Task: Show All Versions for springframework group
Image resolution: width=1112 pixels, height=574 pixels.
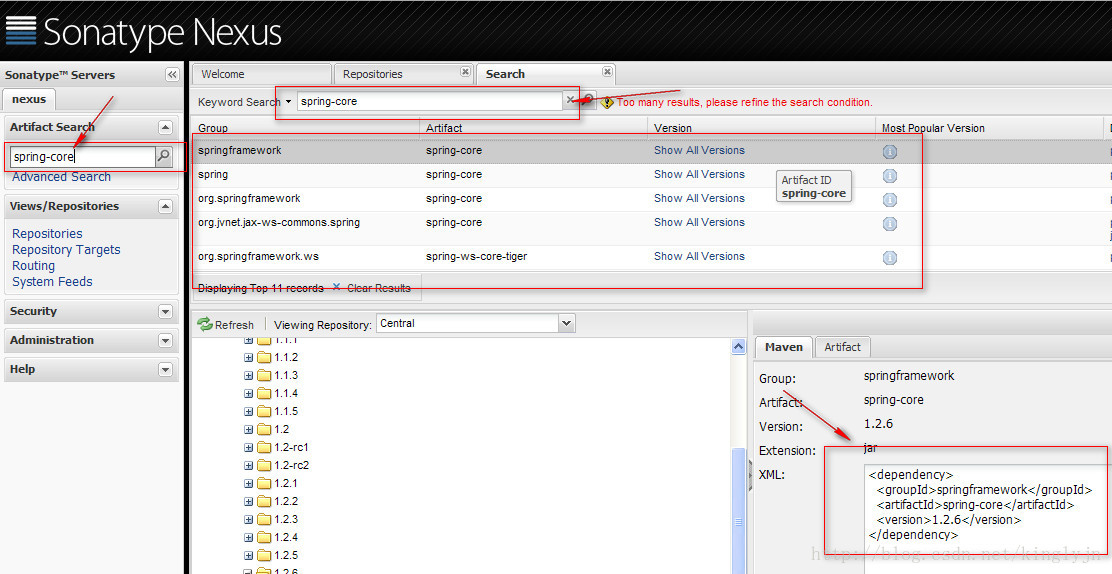Action: pyautogui.click(x=699, y=150)
